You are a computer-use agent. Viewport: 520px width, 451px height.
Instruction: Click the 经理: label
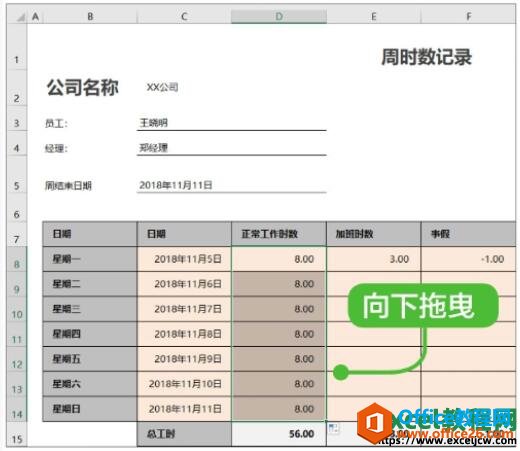[56, 148]
